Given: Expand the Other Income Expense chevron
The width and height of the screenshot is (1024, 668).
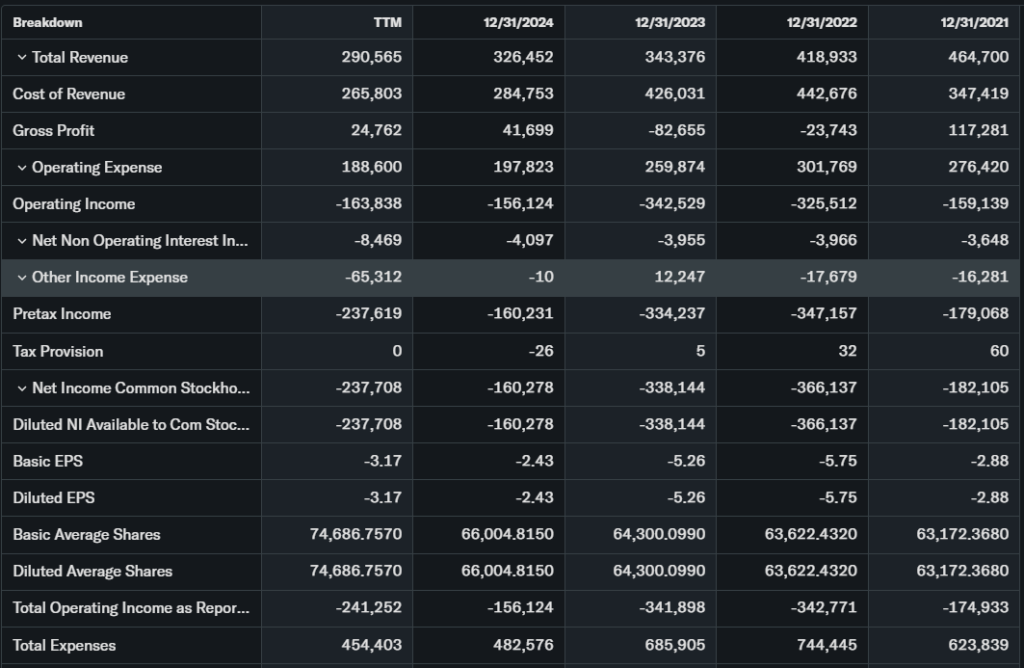Looking at the screenshot, I should [21, 277].
